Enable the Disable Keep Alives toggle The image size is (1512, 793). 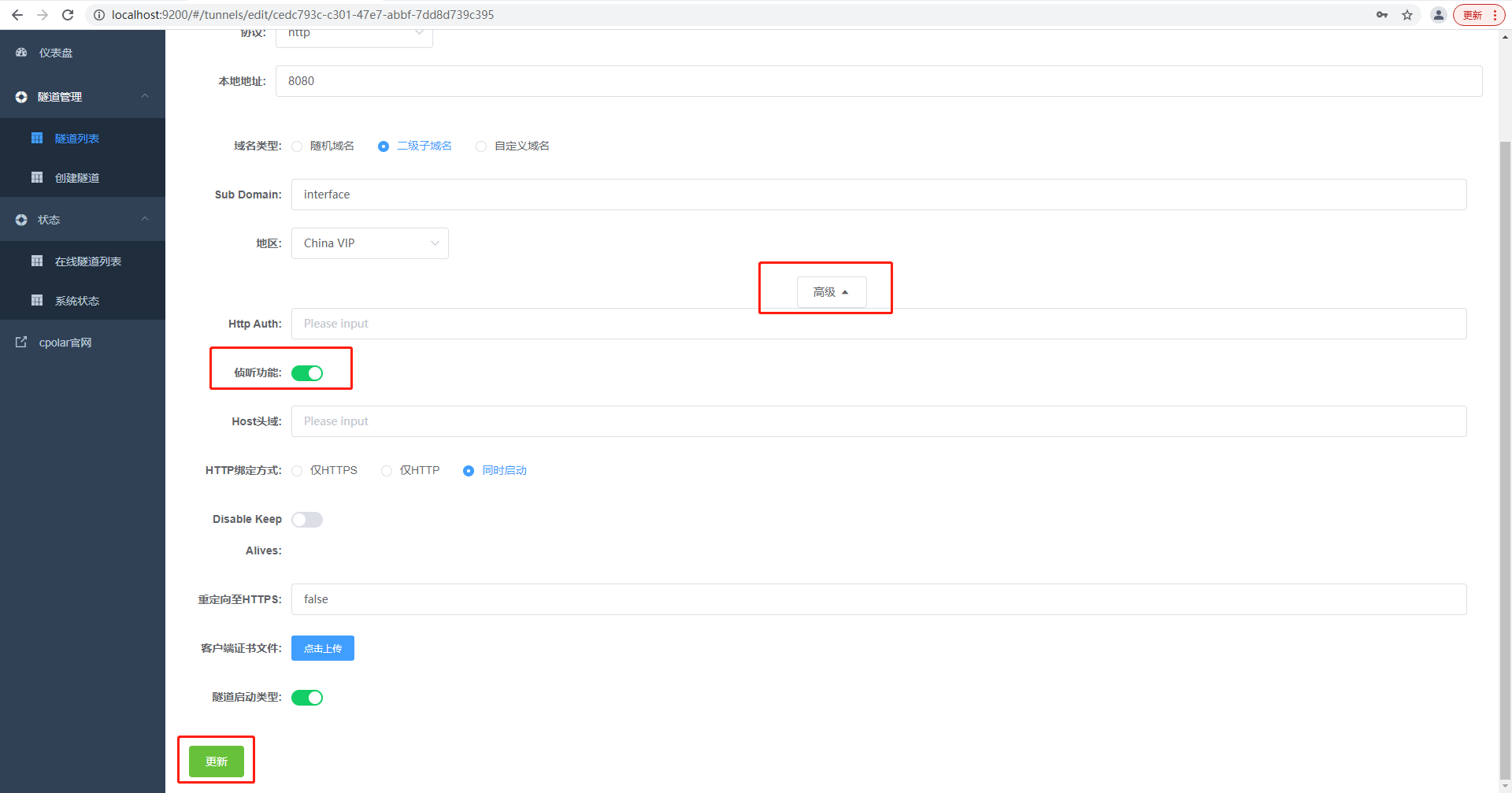(307, 519)
